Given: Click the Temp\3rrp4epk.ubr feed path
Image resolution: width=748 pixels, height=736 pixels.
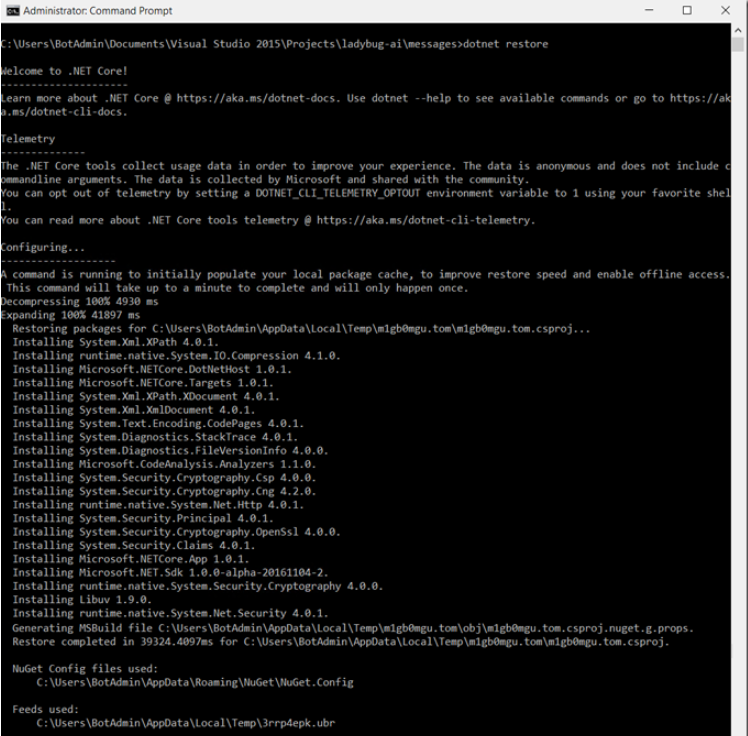Looking at the screenshot, I should tap(186, 723).
